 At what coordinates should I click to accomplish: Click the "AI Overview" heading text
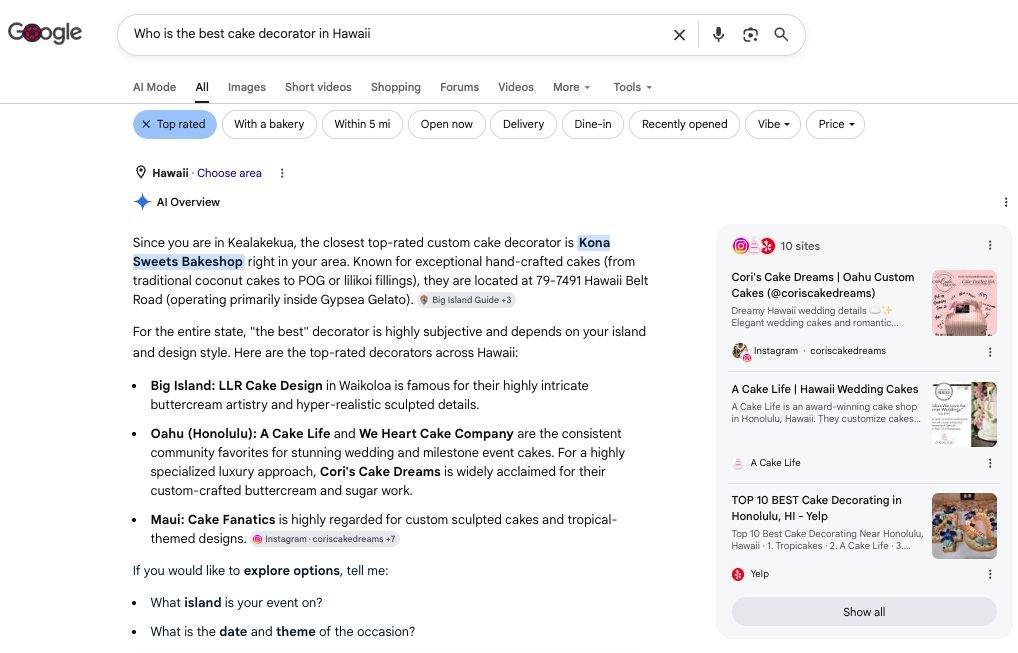point(188,202)
